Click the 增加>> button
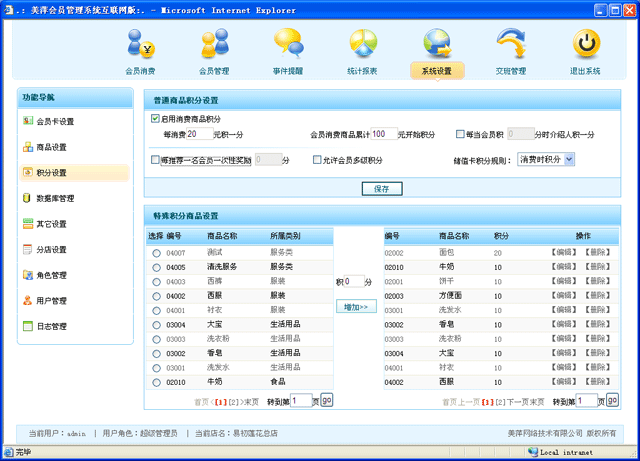Viewport: 640px width, 461px height. 356,307
